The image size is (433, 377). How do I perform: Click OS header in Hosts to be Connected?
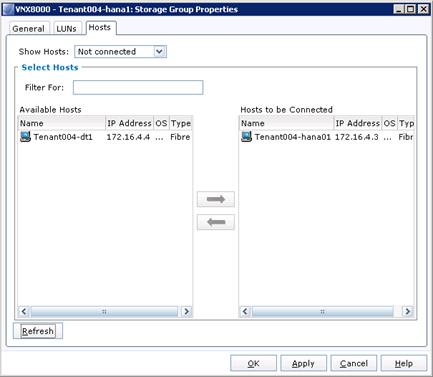pos(389,123)
